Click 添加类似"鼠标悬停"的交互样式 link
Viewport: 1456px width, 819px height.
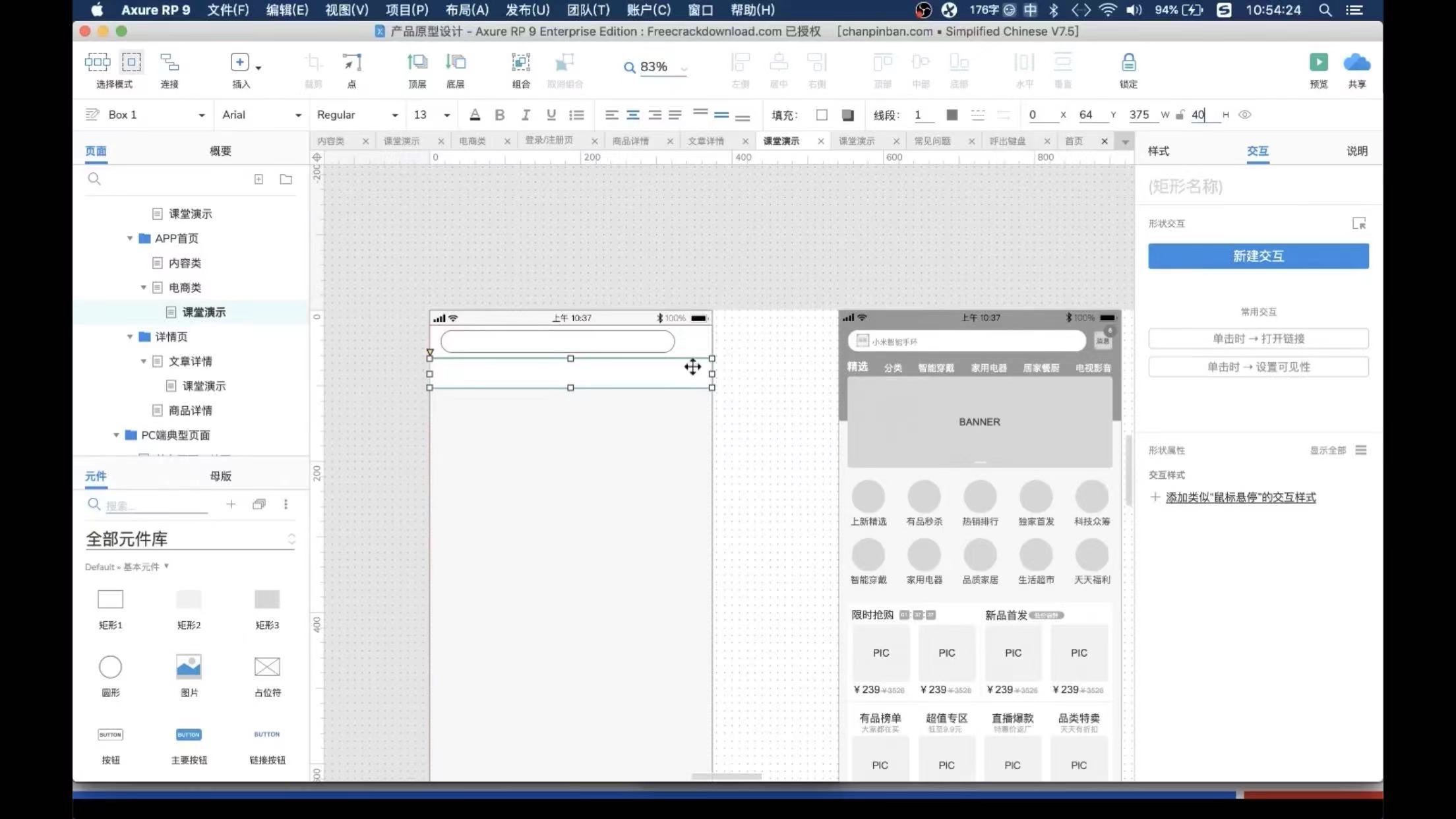1240,497
